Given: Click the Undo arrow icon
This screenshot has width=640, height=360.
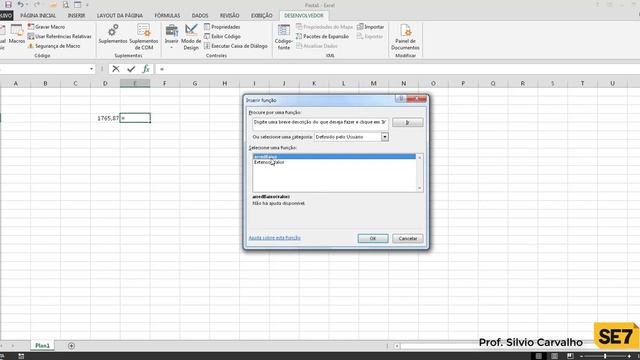Looking at the screenshot, I should (x=20, y=4).
